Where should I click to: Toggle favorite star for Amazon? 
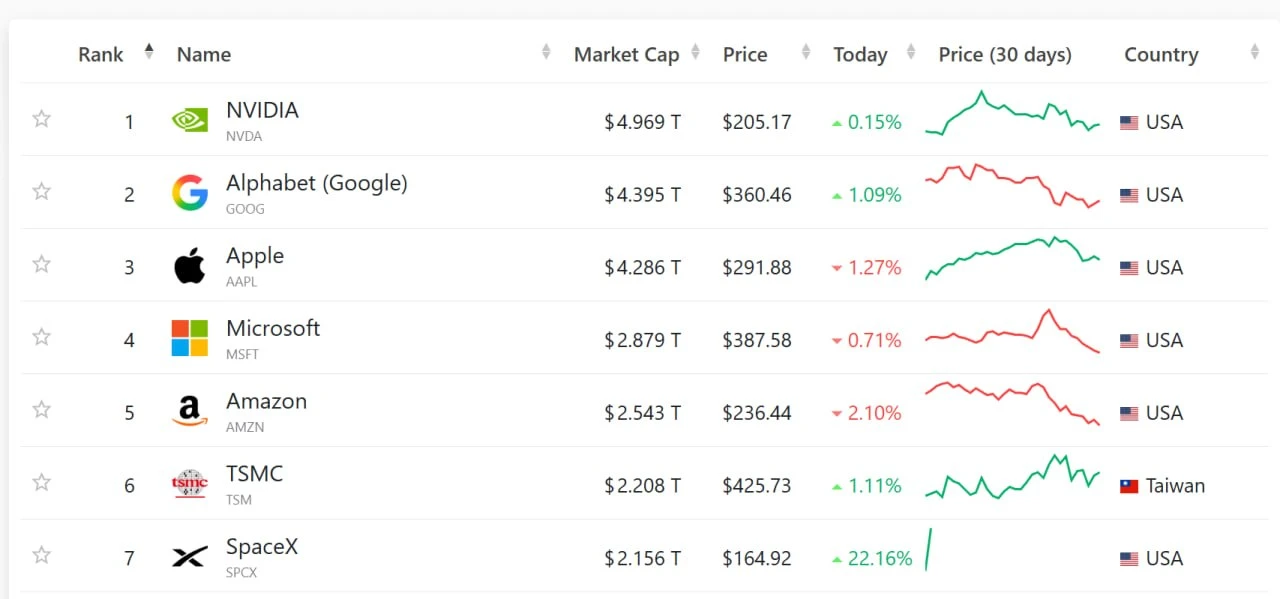coord(41,409)
